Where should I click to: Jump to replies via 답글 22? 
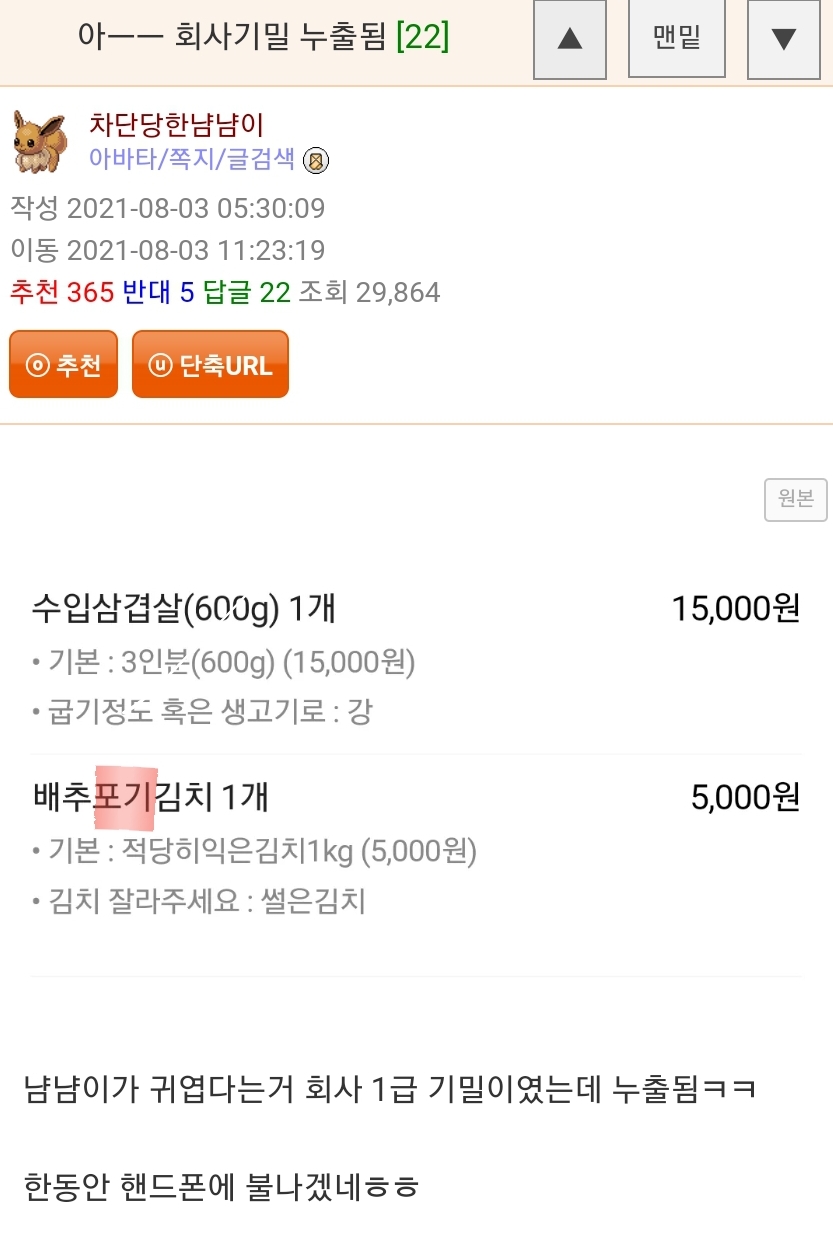[x=246, y=292]
